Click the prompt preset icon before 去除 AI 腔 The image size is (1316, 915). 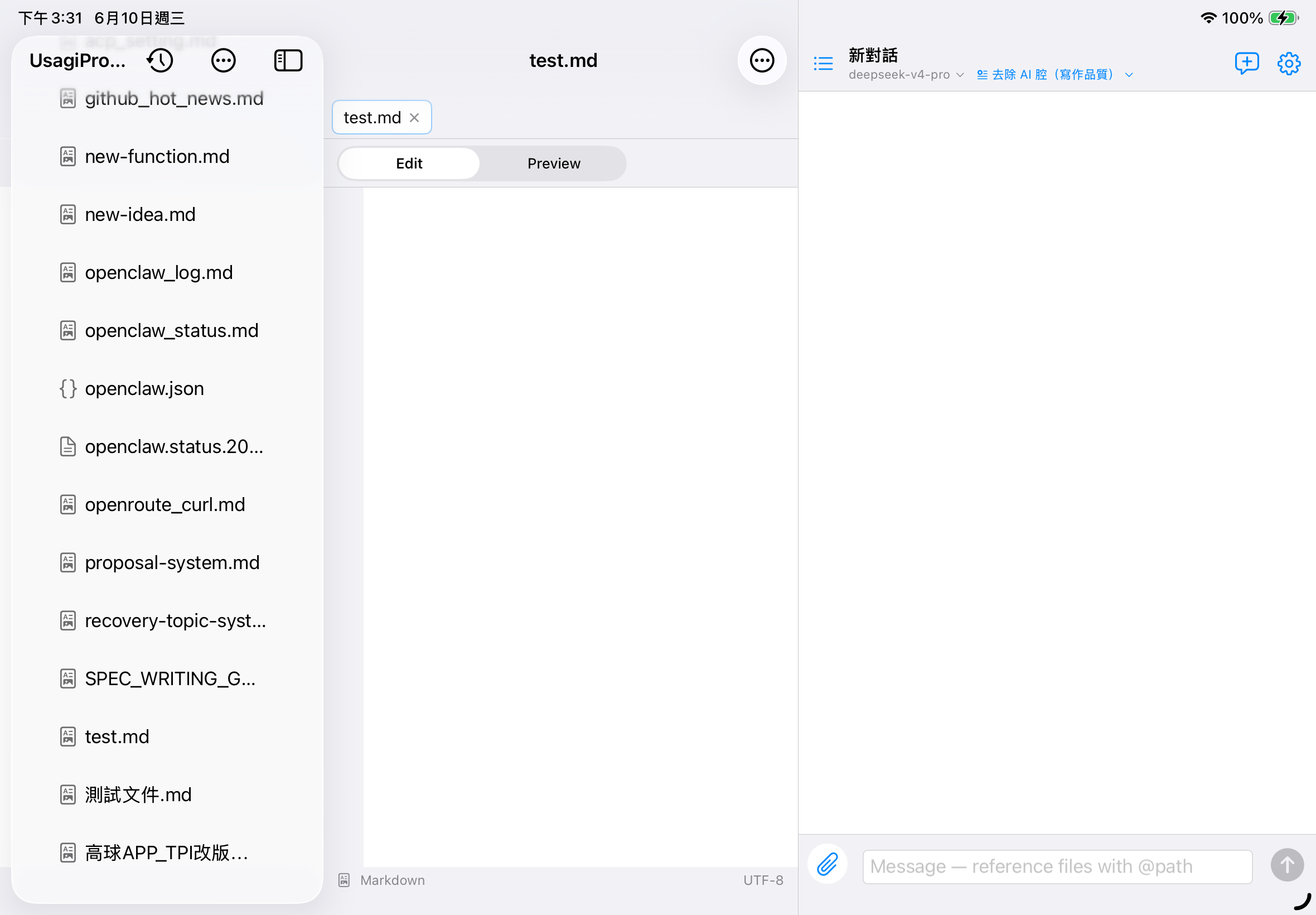pos(982,75)
